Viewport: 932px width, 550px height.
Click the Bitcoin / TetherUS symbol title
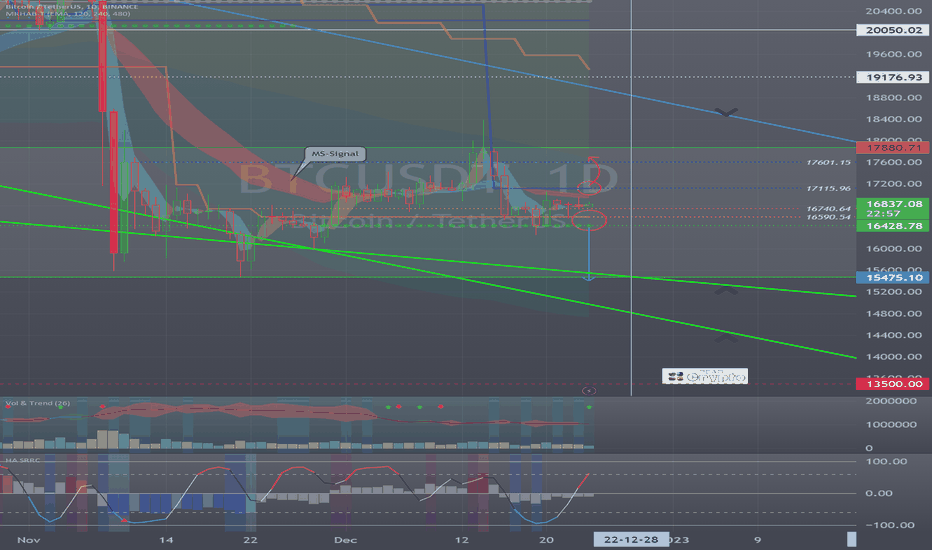(71, 7)
